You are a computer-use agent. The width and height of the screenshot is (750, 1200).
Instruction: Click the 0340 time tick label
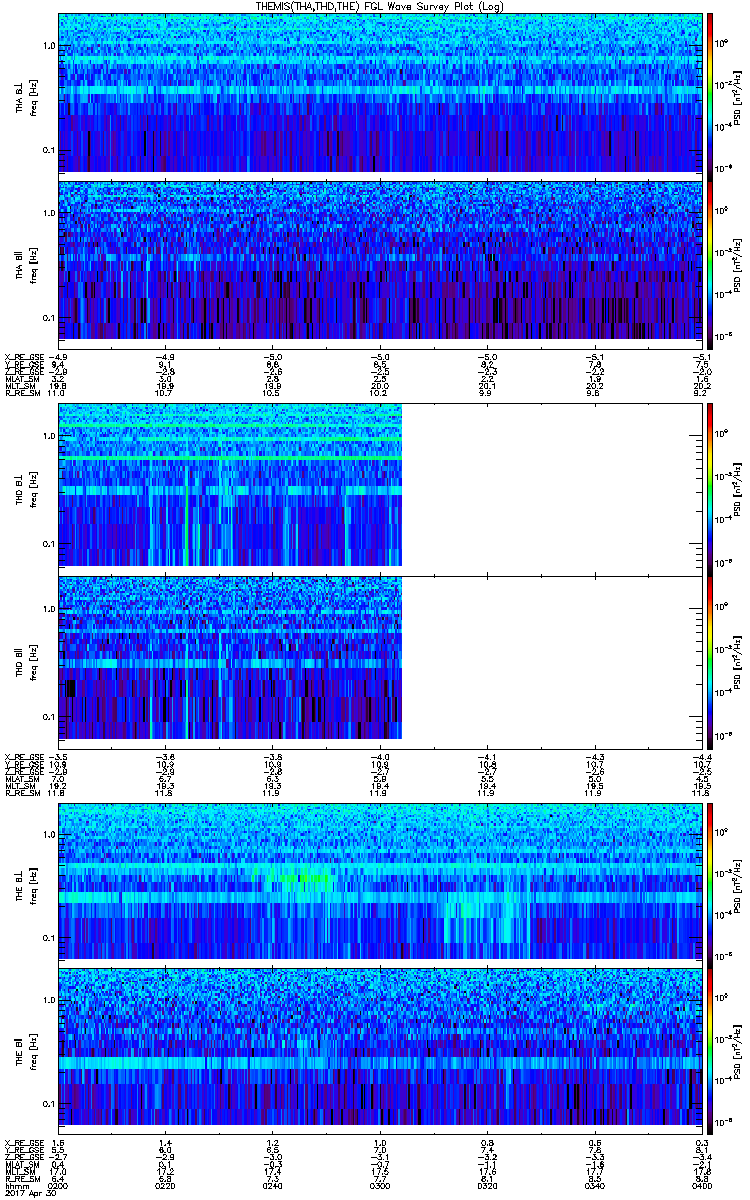coord(593,1185)
